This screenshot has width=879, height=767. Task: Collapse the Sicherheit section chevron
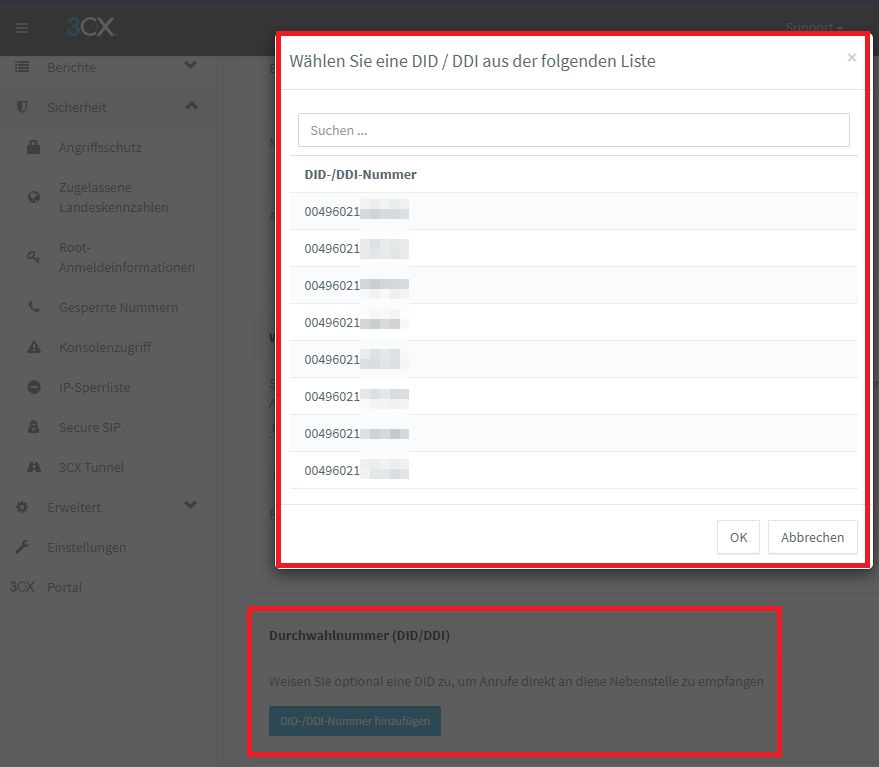coord(191,106)
